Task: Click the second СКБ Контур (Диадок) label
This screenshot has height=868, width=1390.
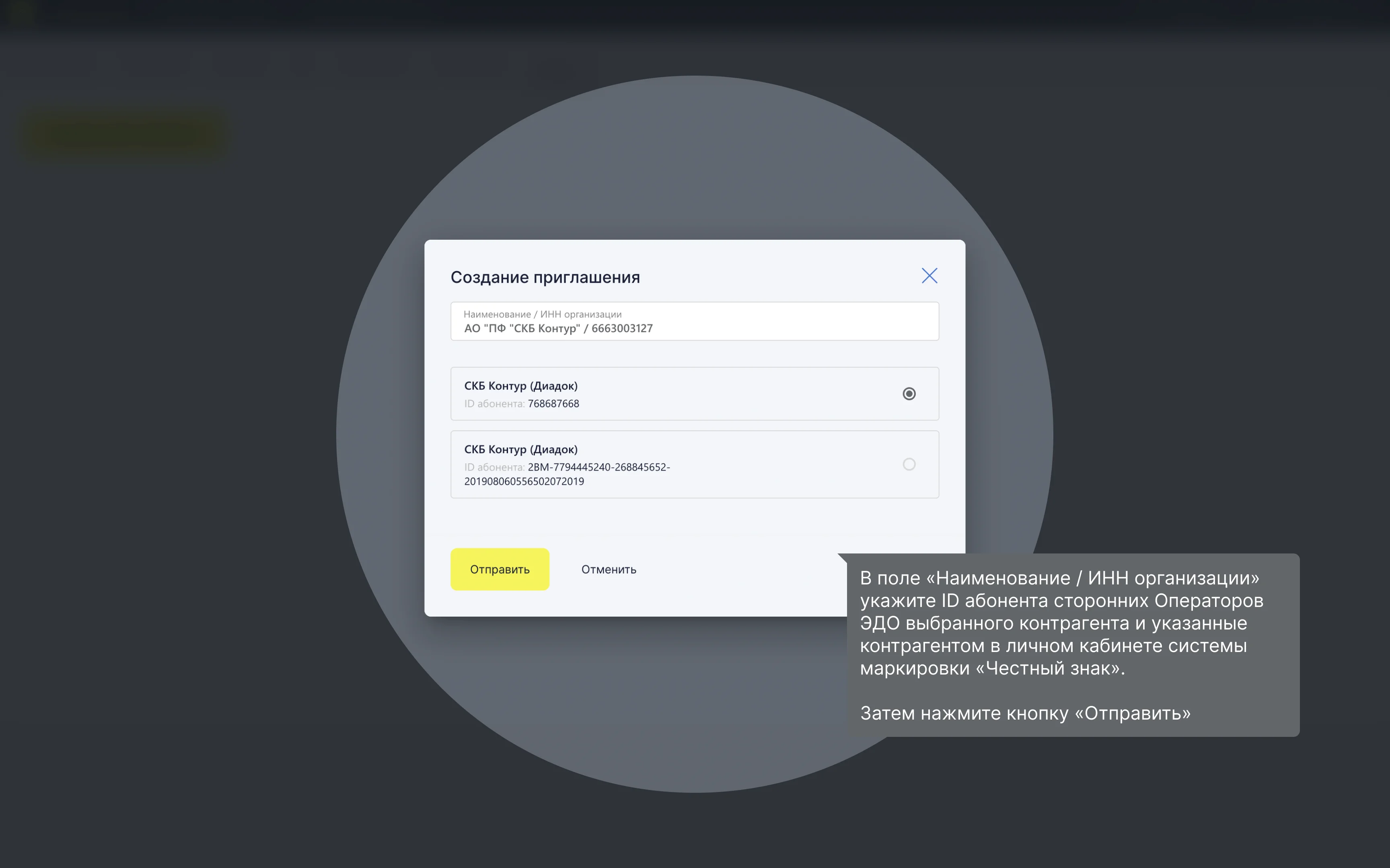Action: pyautogui.click(x=520, y=449)
